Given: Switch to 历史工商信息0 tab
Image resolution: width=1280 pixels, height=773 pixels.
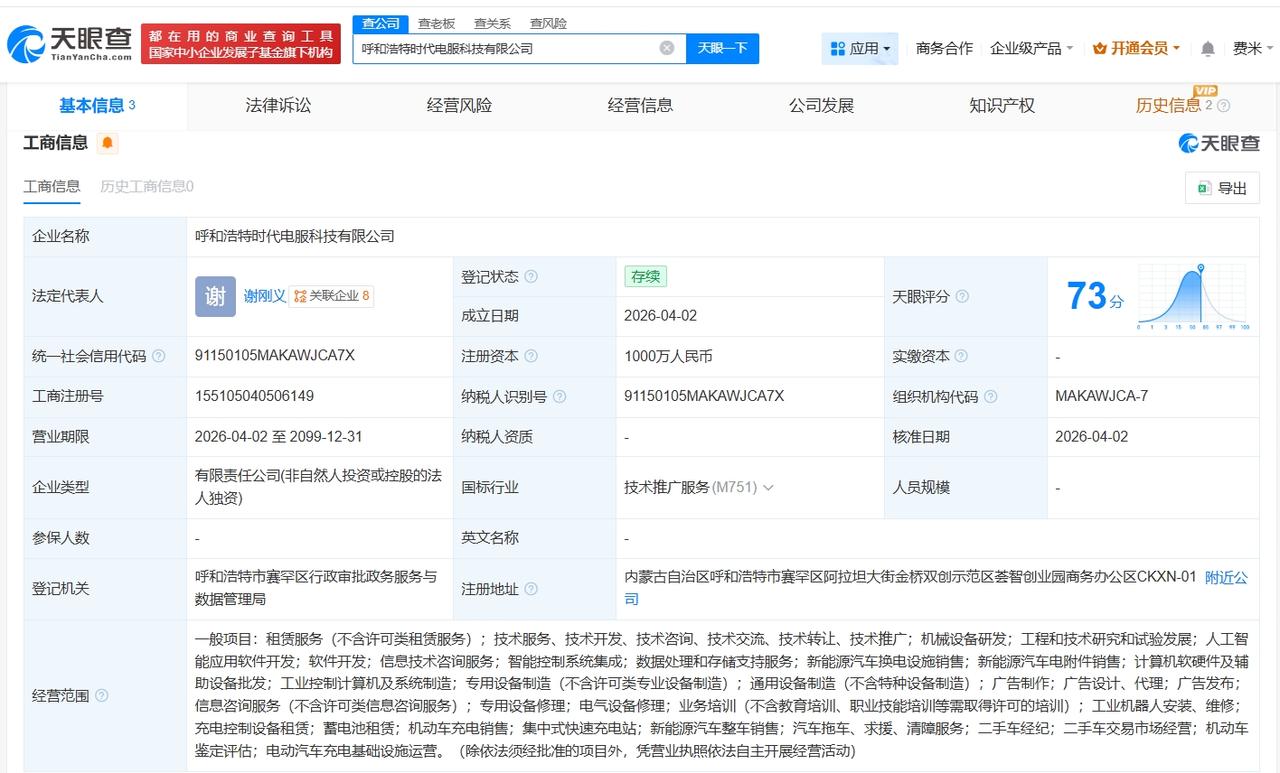Looking at the screenshot, I should 148,186.
